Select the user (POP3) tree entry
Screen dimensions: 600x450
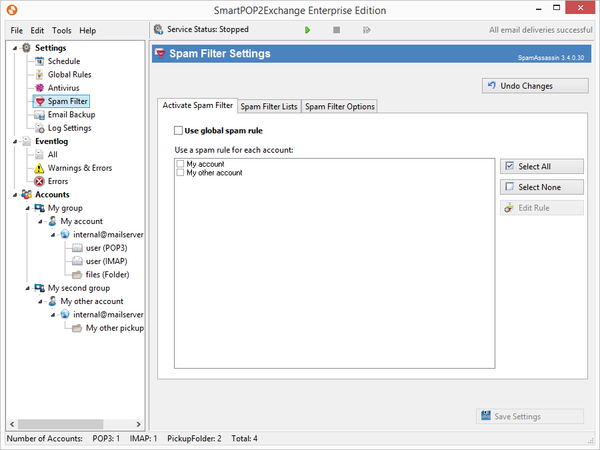[x=106, y=247]
